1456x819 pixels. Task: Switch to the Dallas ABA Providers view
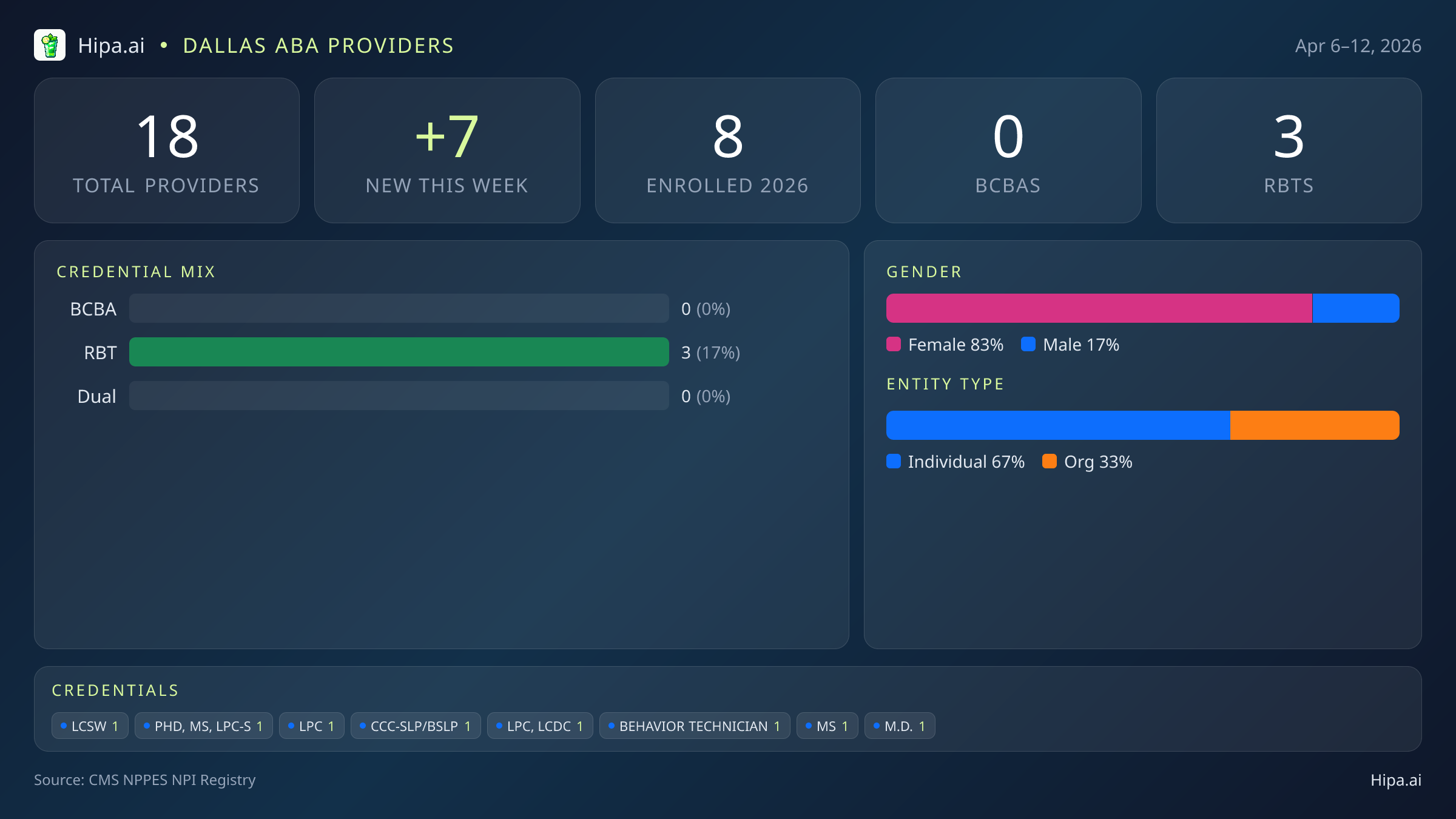tap(318, 45)
